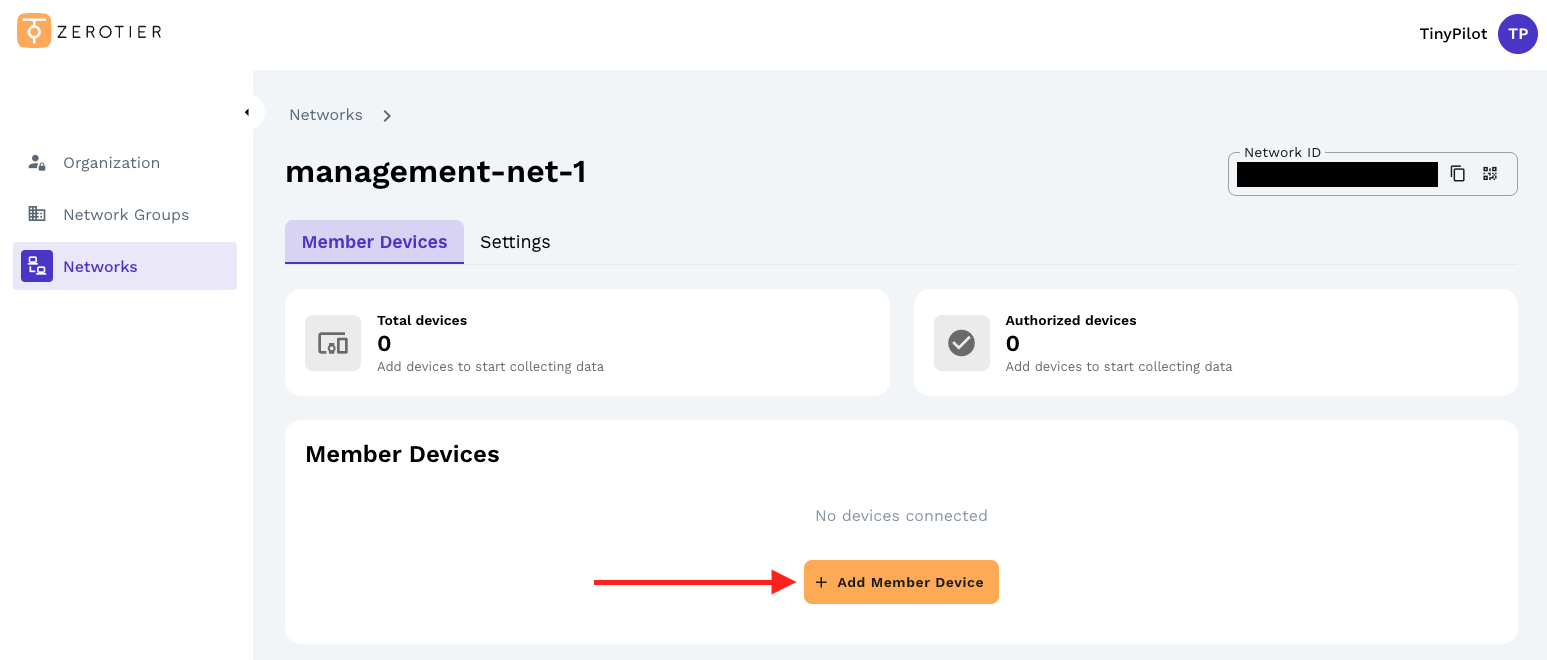Click the management-net-1 network title
This screenshot has height=660, width=1547.
(x=435, y=171)
